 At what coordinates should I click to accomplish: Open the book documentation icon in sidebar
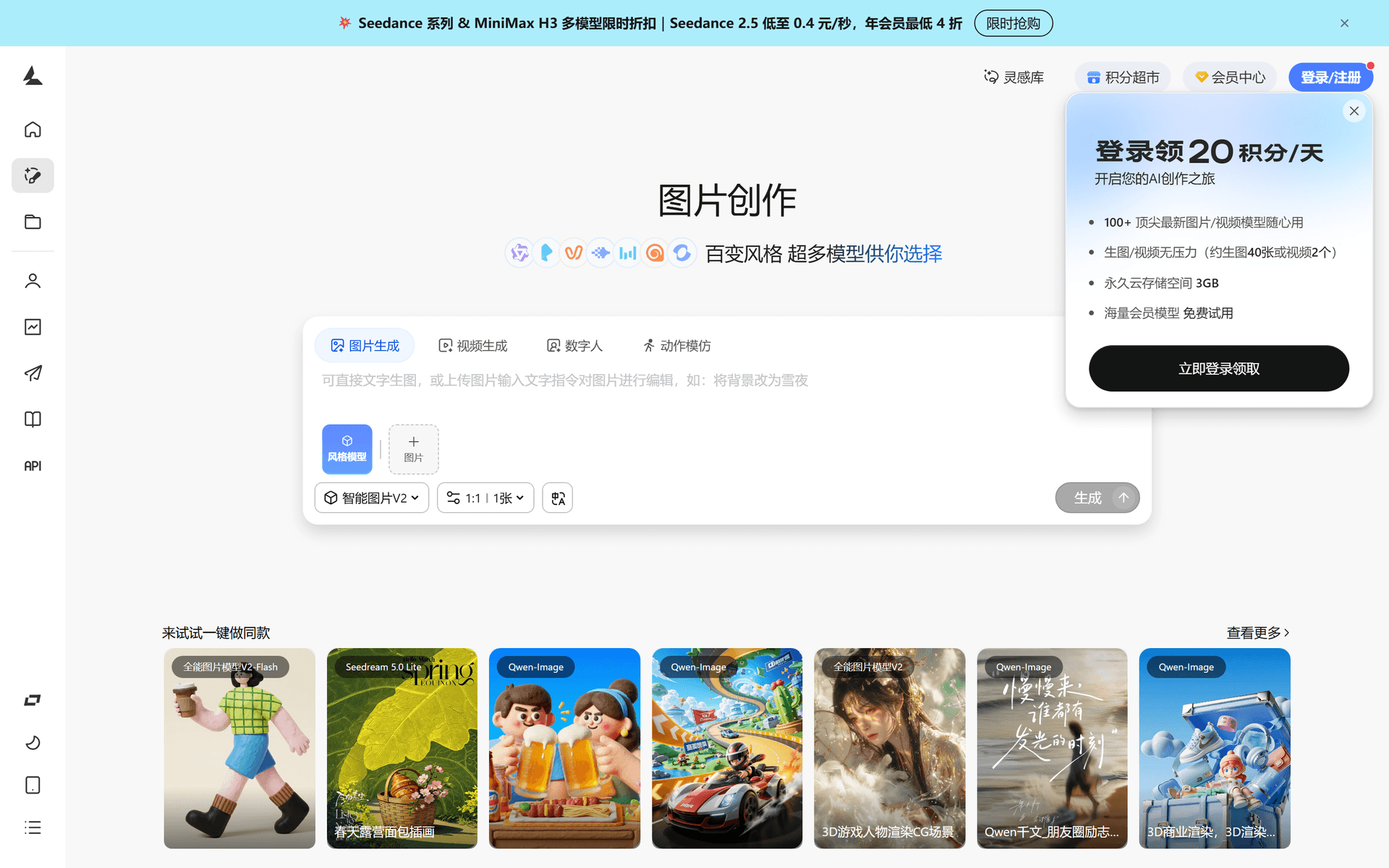[x=33, y=420]
